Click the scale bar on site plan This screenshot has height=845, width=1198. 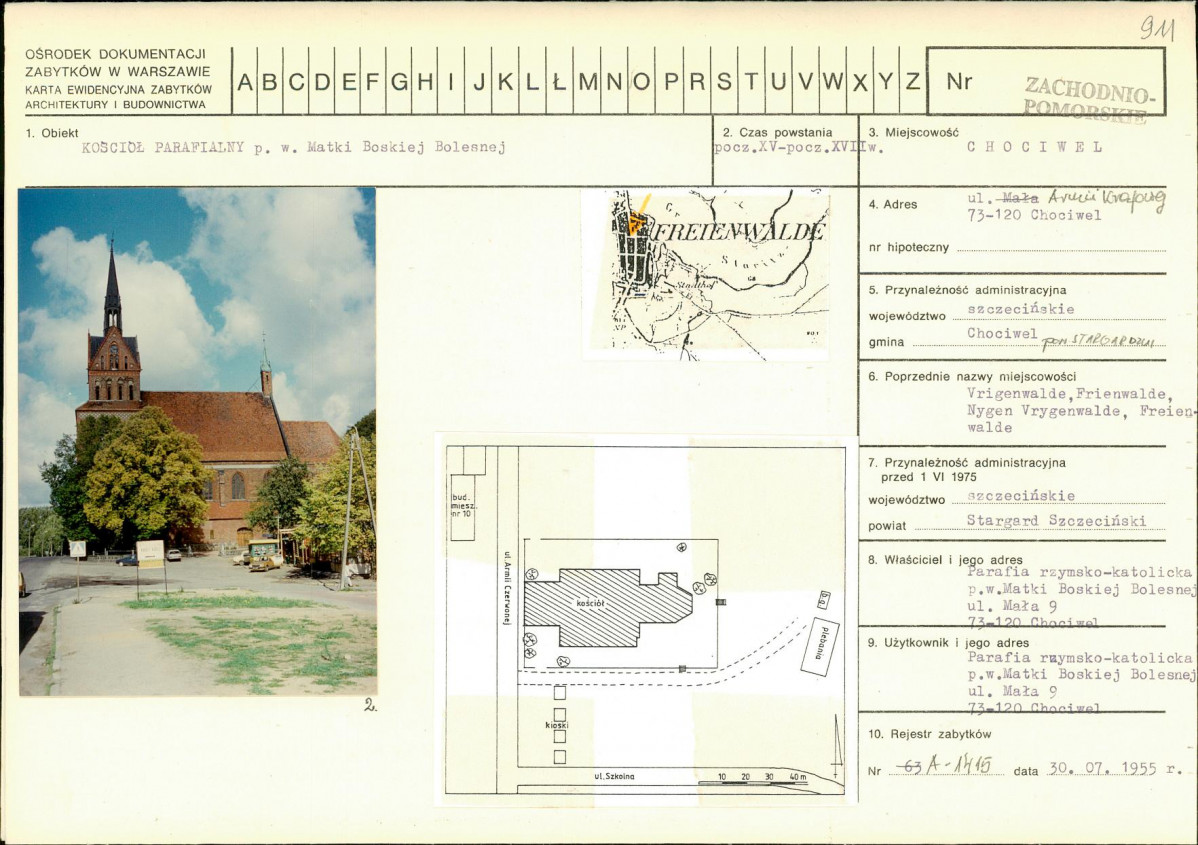pyautogui.click(x=763, y=778)
